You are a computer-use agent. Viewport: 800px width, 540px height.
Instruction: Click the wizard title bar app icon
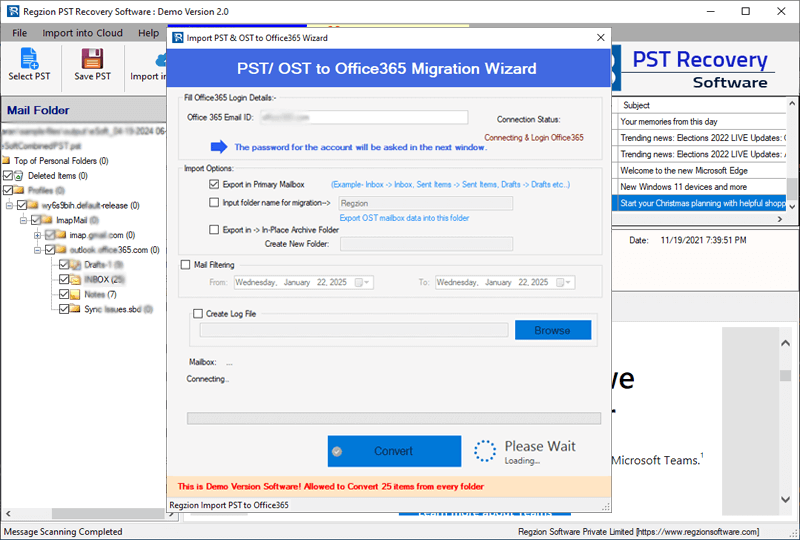click(x=177, y=38)
